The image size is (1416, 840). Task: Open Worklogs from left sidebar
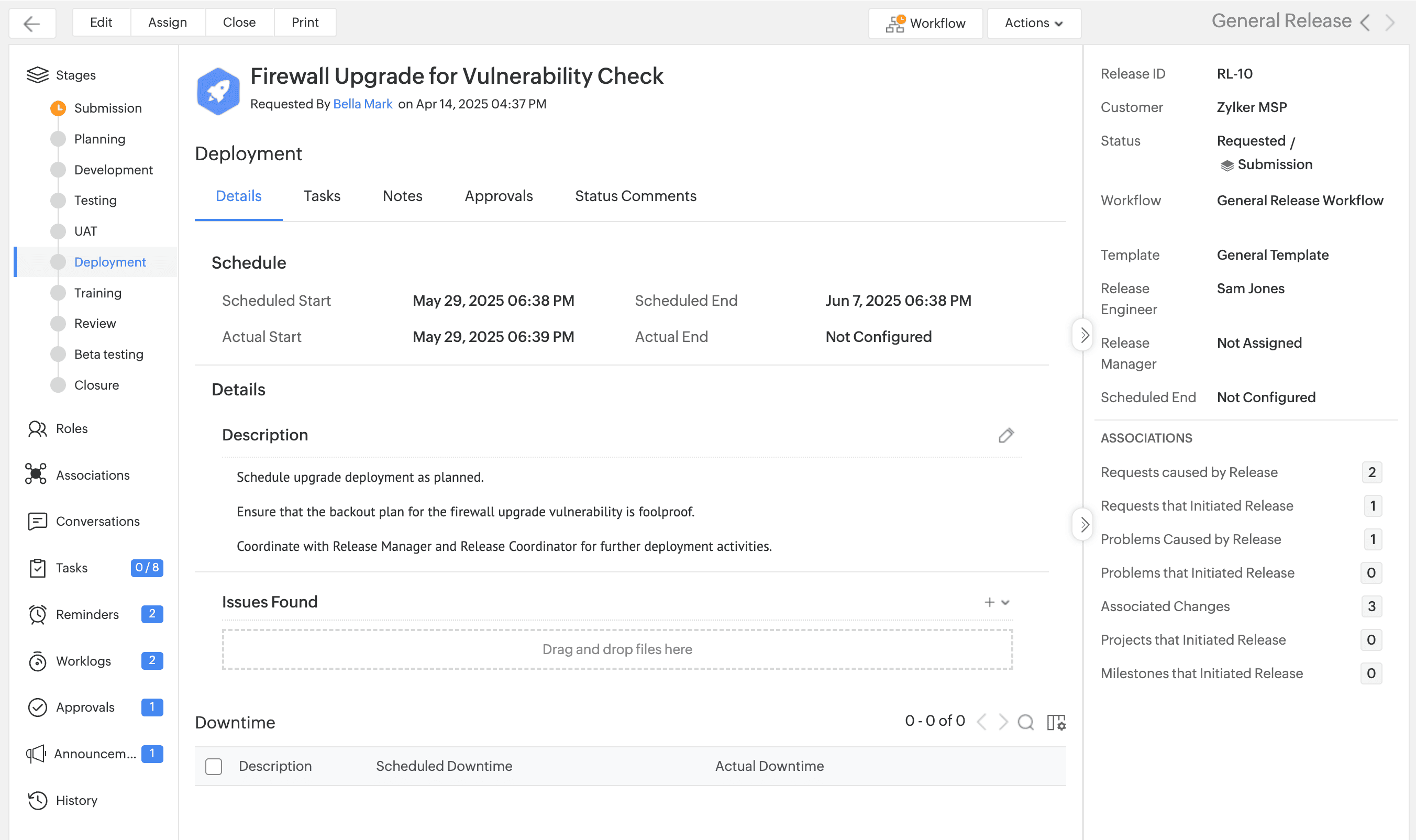coord(83,660)
